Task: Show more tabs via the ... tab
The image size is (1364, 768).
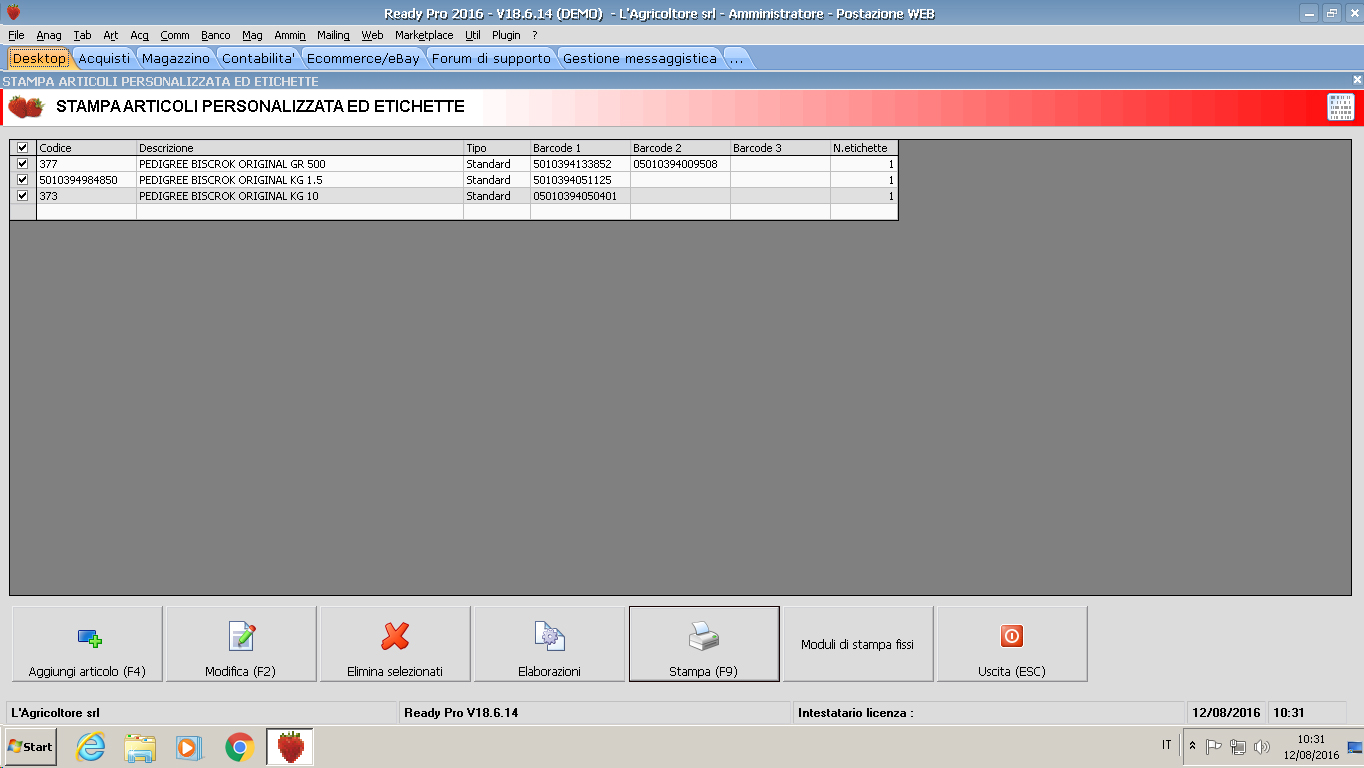Action: pos(736,59)
